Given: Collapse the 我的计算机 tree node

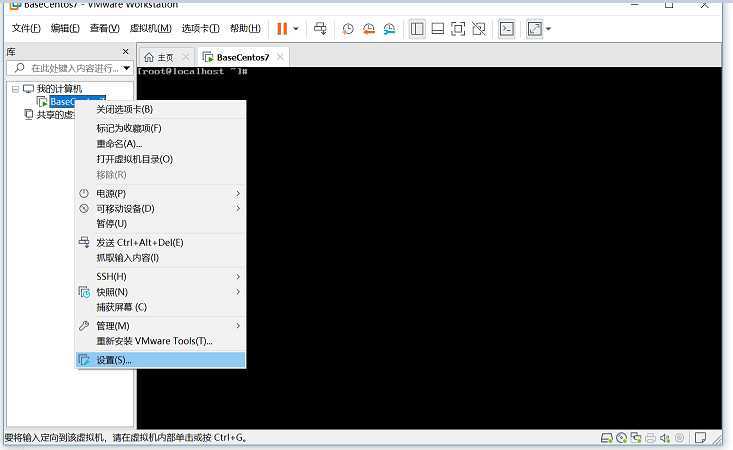Looking at the screenshot, I should click(x=15, y=89).
